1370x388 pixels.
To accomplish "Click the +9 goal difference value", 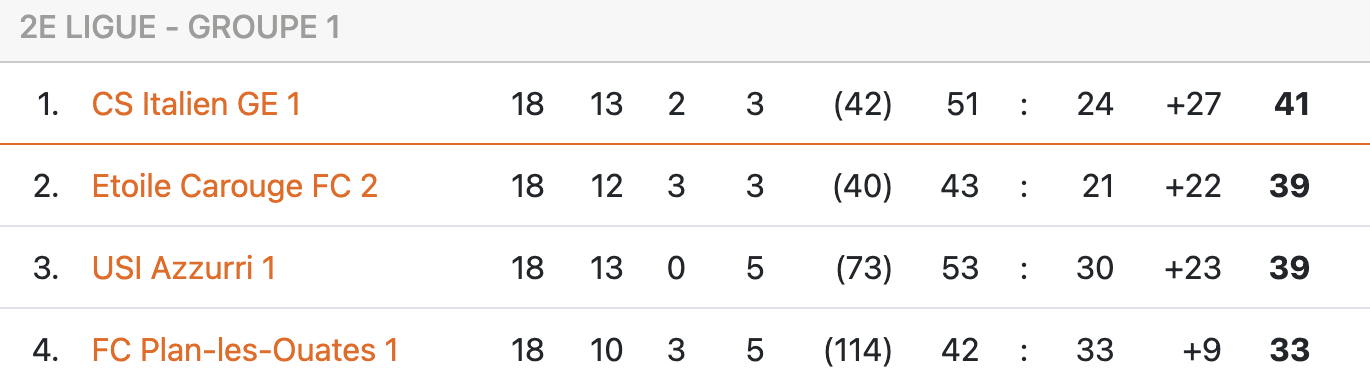I will [1201, 350].
